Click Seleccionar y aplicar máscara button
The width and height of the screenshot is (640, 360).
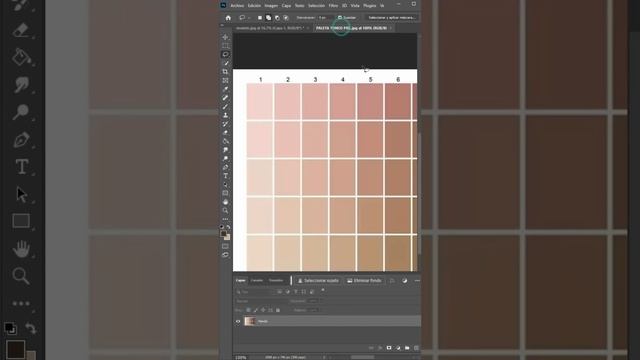tap(391, 18)
